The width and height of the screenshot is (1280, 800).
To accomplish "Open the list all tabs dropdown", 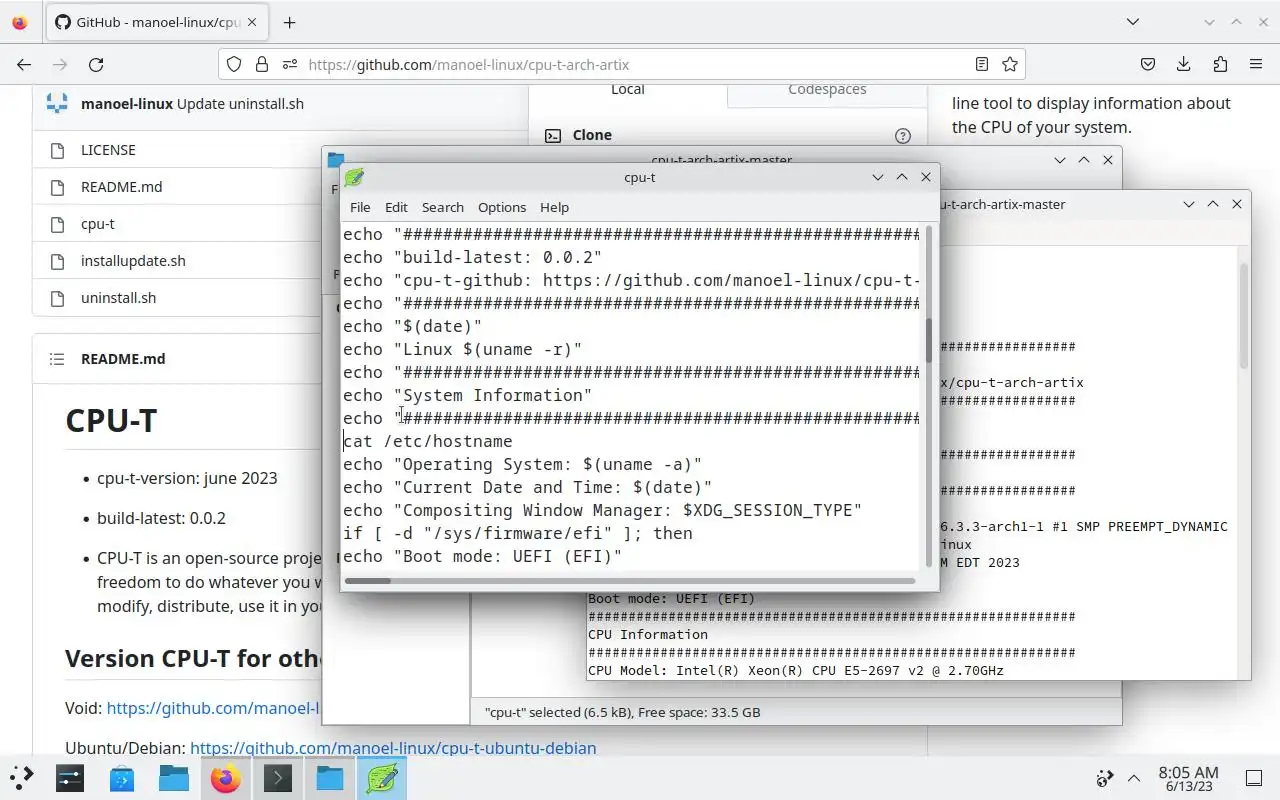I will click(1132, 22).
